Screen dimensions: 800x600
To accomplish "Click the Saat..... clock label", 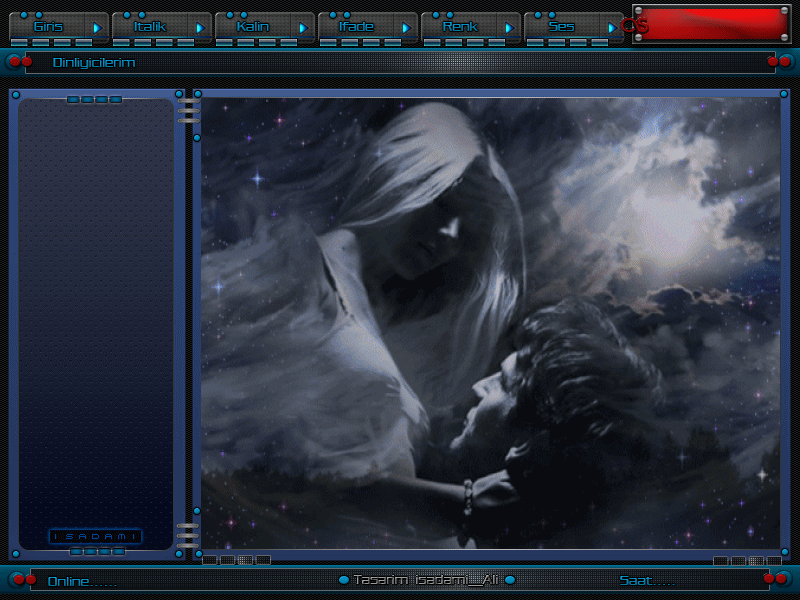I will click(647, 581).
